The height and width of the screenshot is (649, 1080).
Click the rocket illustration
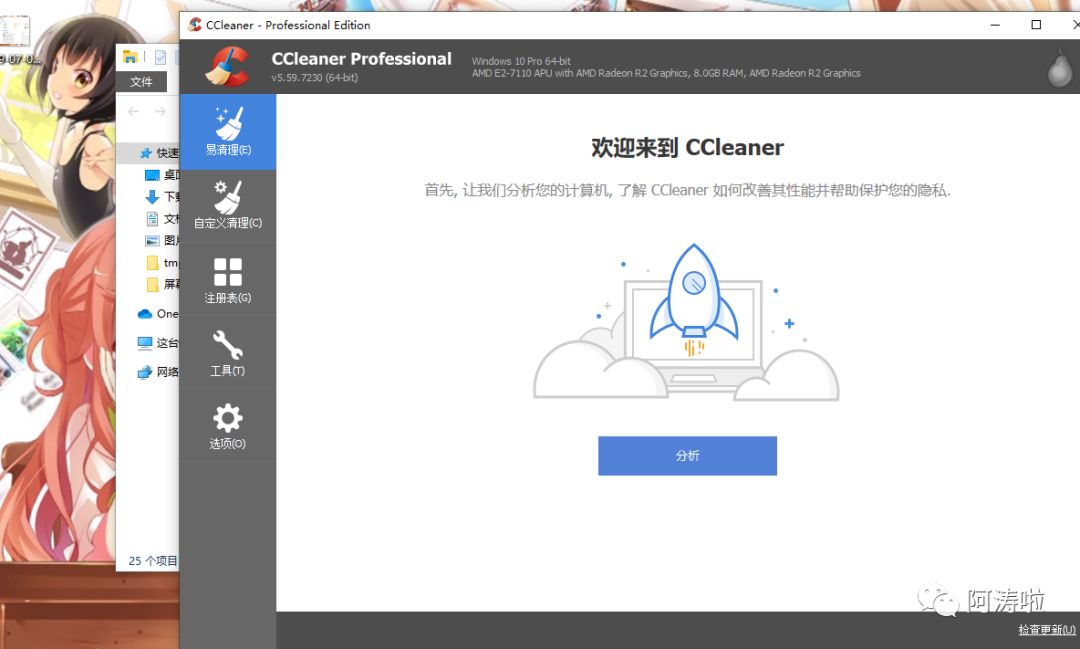(x=694, y=300)
